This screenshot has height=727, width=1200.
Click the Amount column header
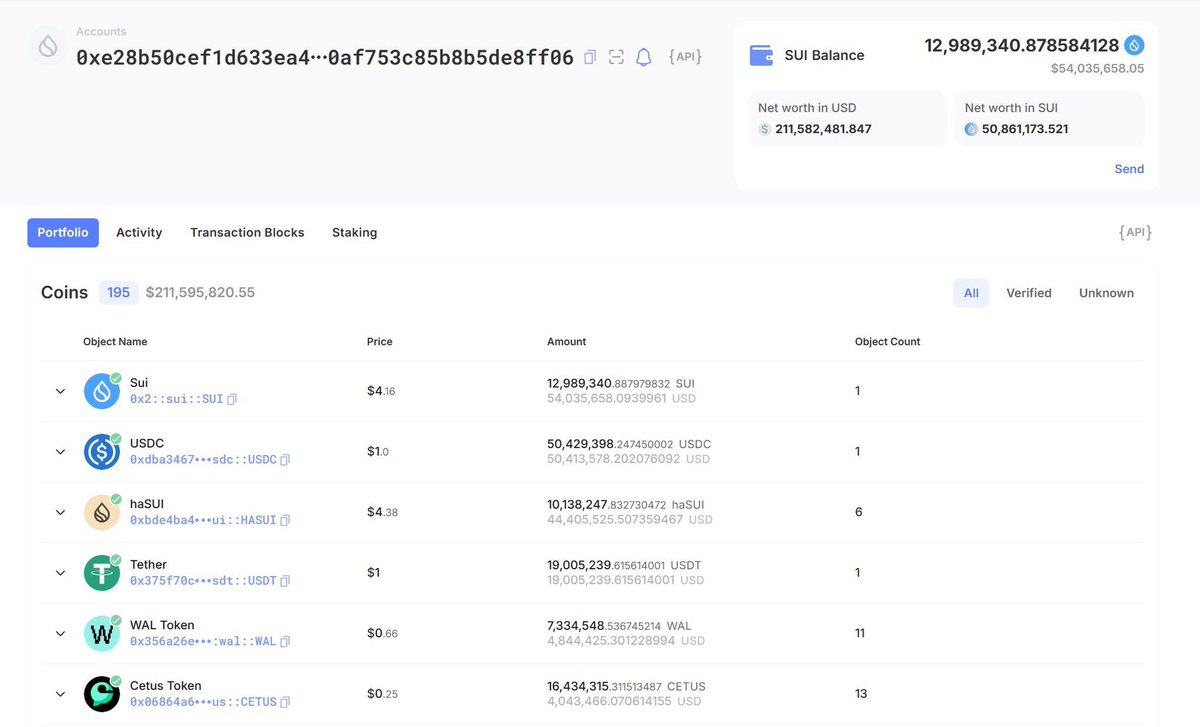pyautogui.click(x=567, y=342)
